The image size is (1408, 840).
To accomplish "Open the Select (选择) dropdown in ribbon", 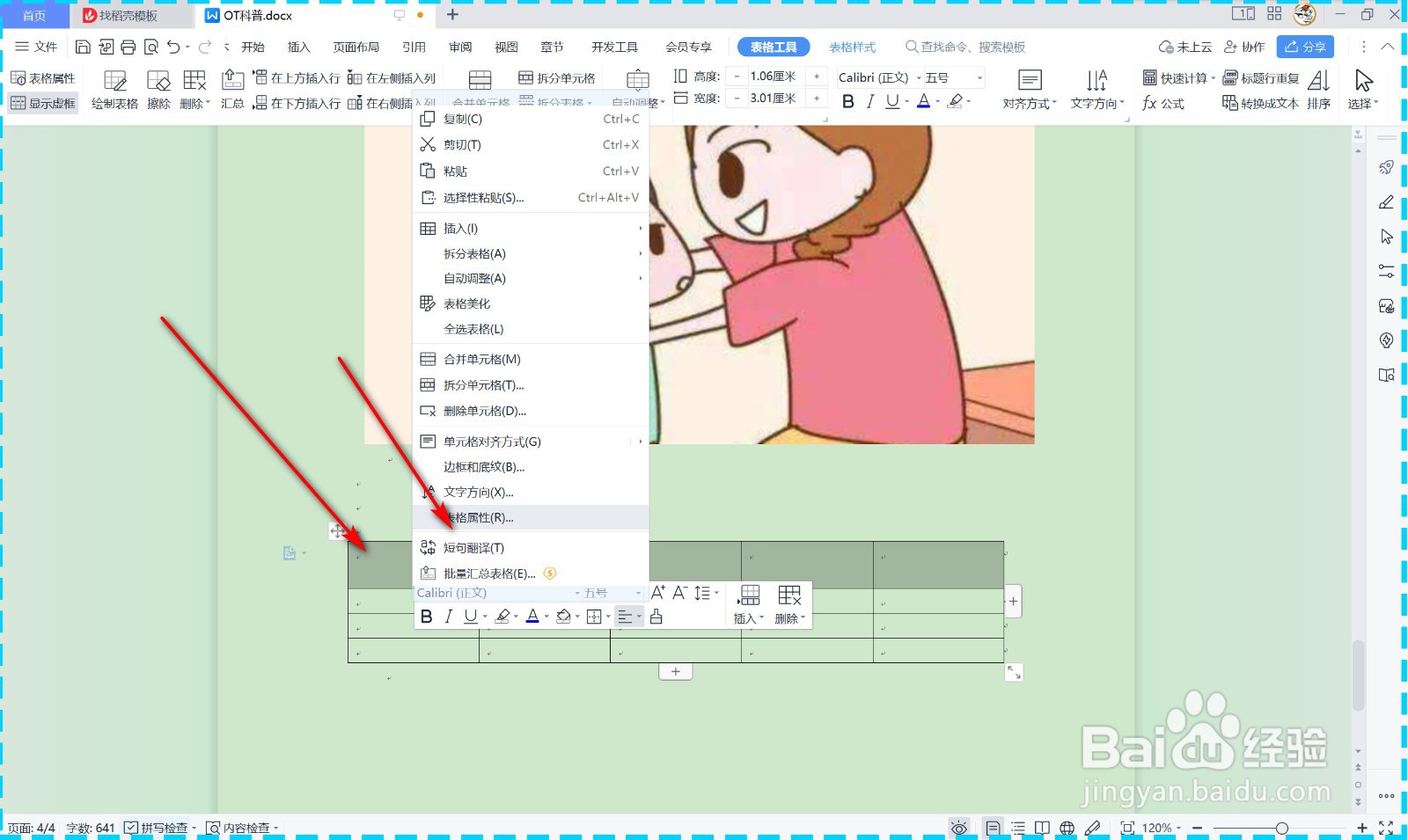I will pos(1363,91).
